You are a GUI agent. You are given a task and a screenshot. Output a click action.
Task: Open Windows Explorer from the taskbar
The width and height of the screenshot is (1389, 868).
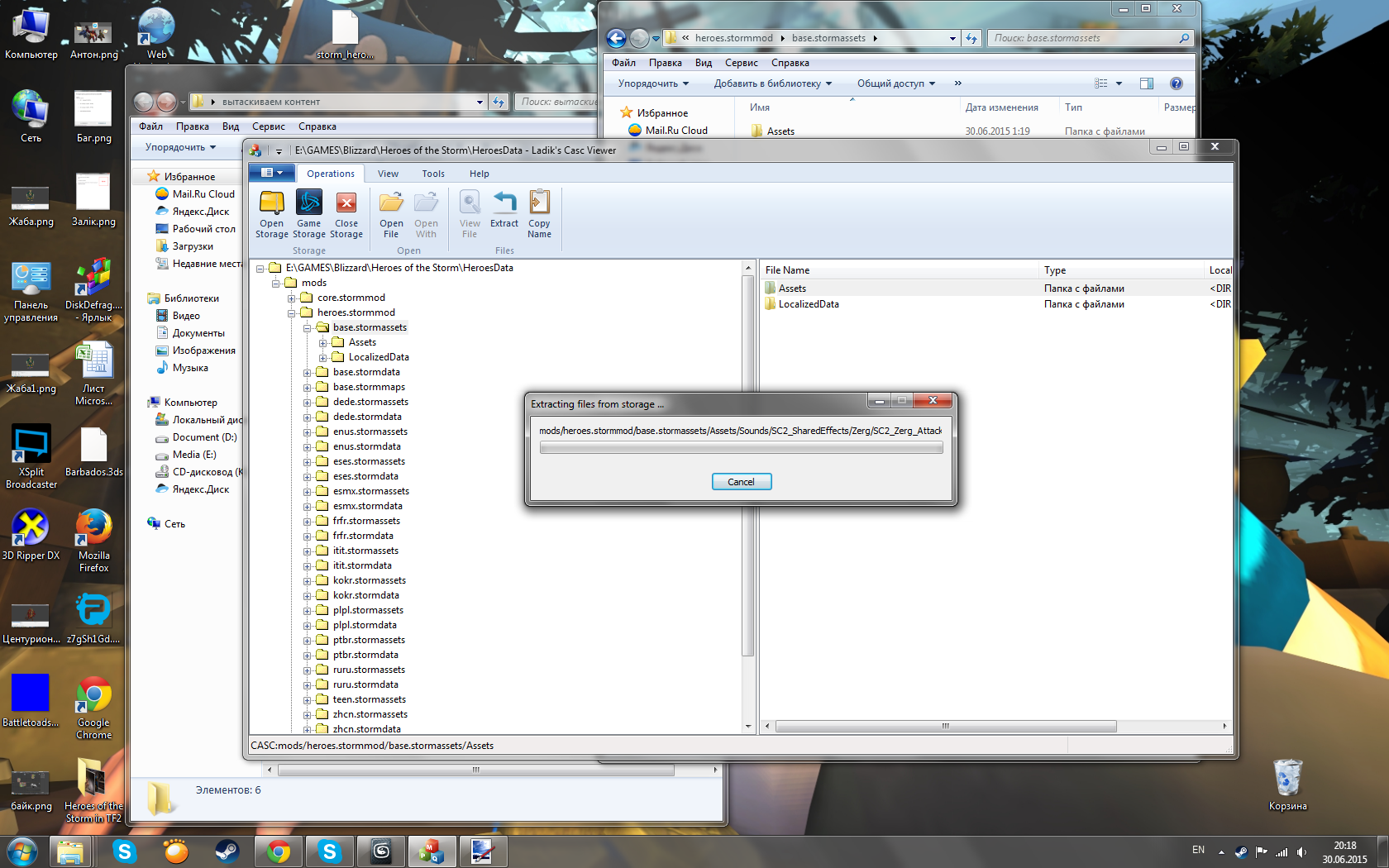(x=70, y=851)
